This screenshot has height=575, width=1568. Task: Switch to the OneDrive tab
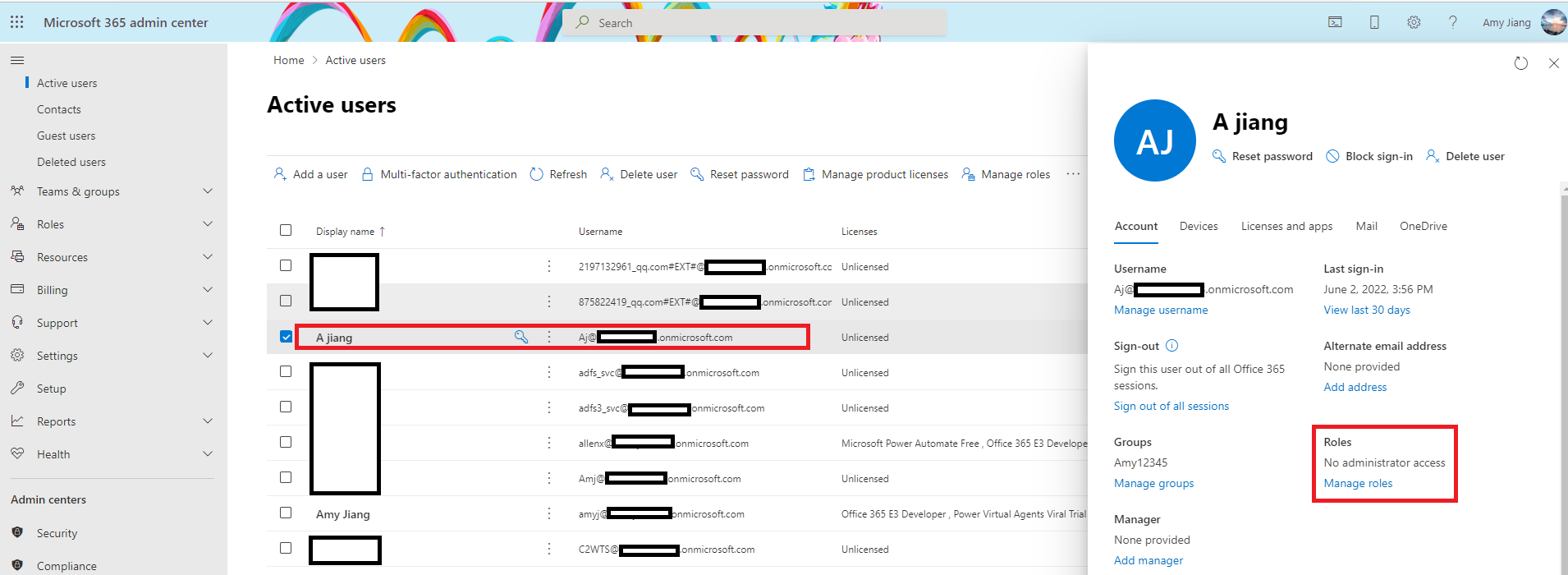click(1424, 226)
